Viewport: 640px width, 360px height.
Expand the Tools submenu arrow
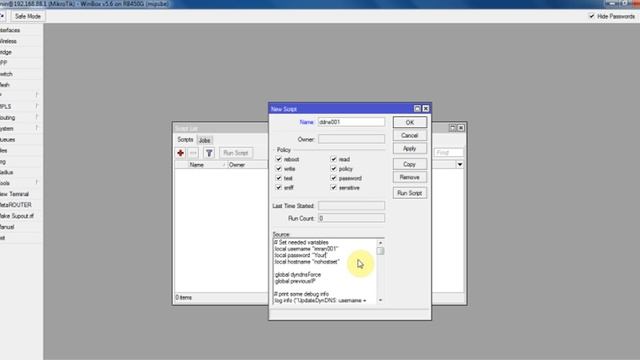[37, 183]
